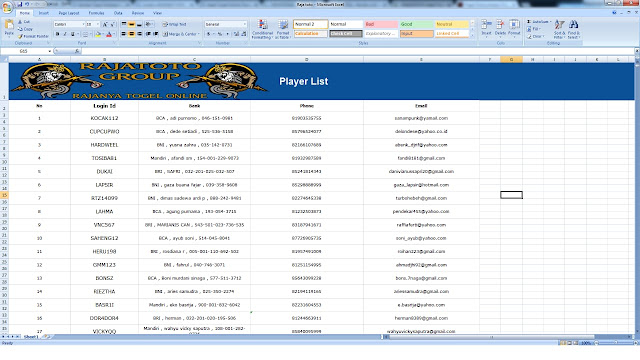The width and height of the screenshot is (640, 360).
Task: Click Decrease Indent
Action: [x=148, y=34]
